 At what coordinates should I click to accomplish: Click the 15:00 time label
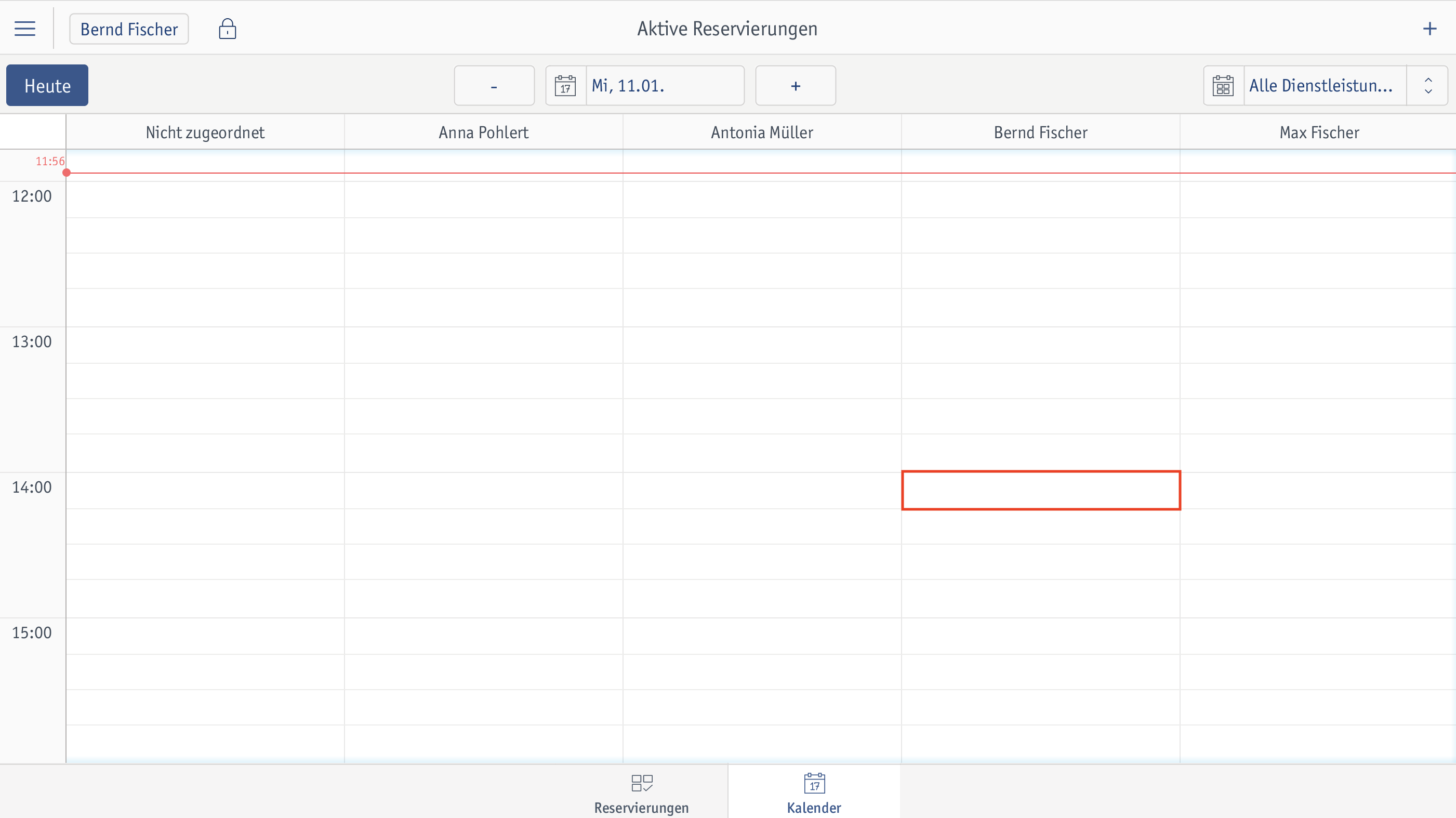click(x=32, y=632)
